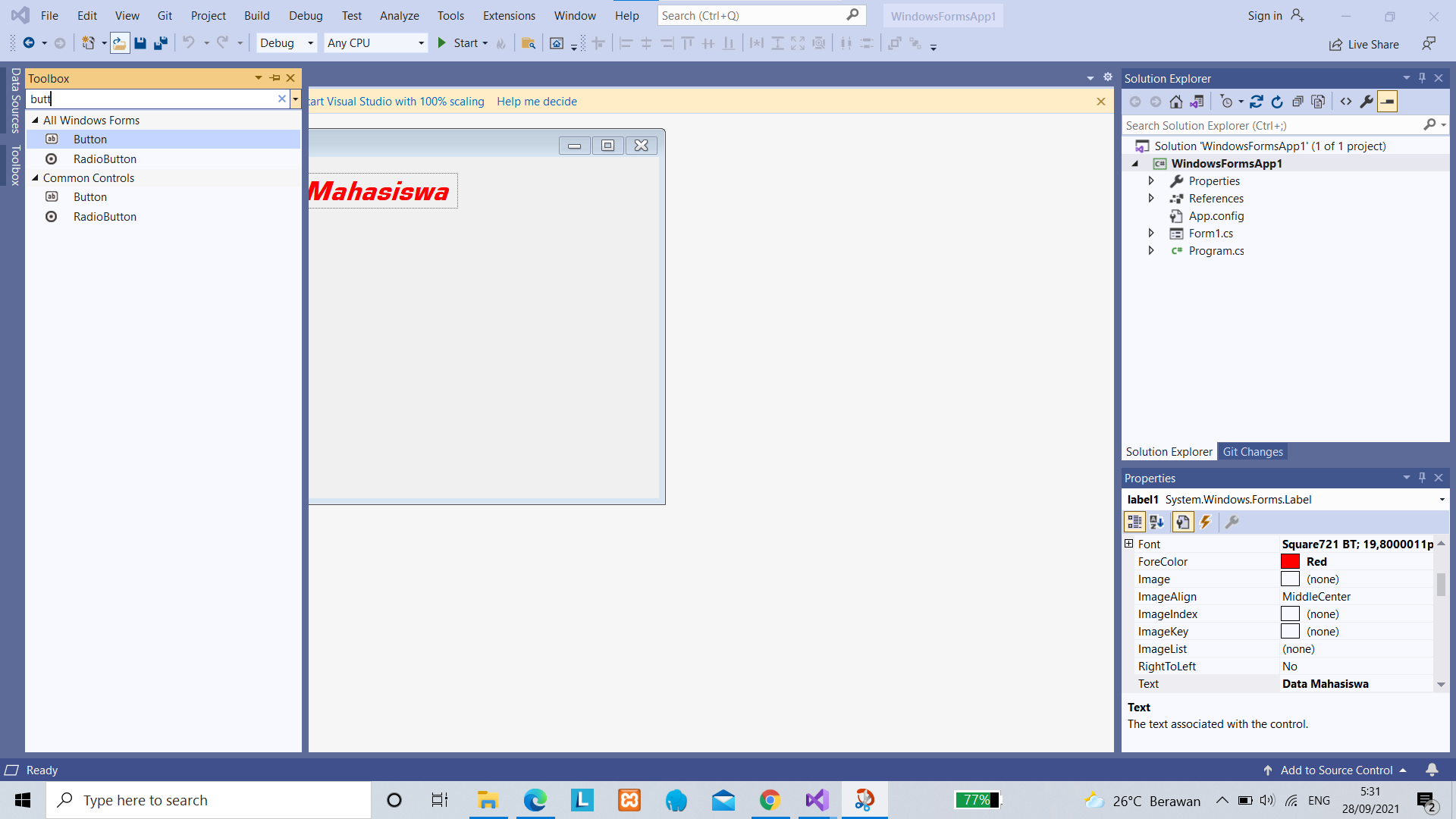Open code view via the View Code icon

[x=1348, y=101]
